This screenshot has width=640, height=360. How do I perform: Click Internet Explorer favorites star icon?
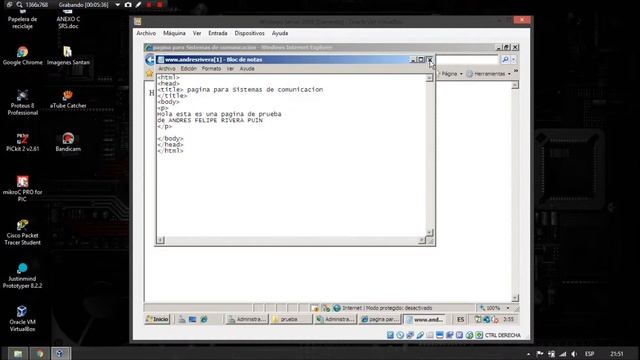click(x=149, y=73)
